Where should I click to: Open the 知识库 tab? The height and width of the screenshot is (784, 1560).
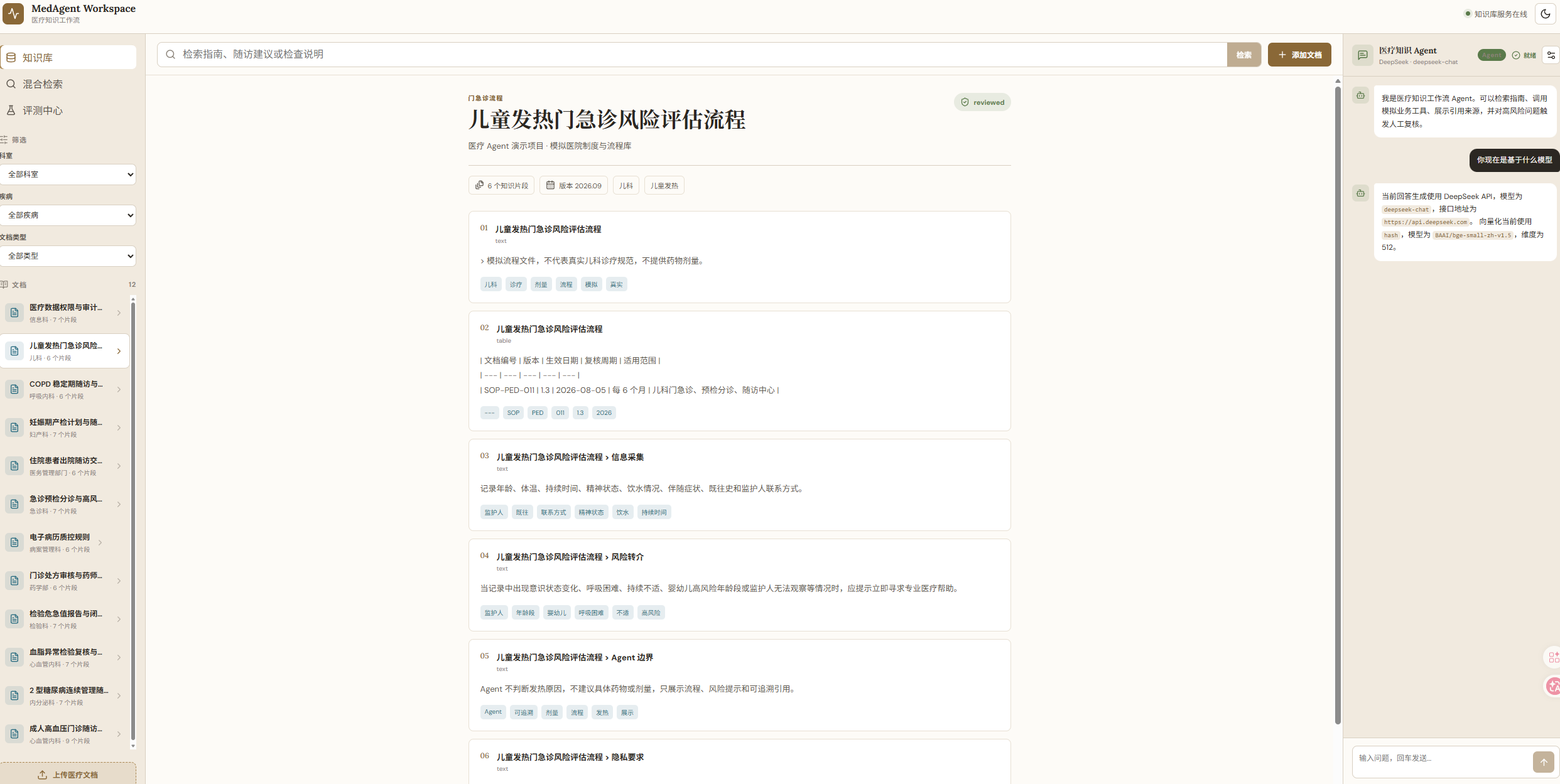[68, 57]
